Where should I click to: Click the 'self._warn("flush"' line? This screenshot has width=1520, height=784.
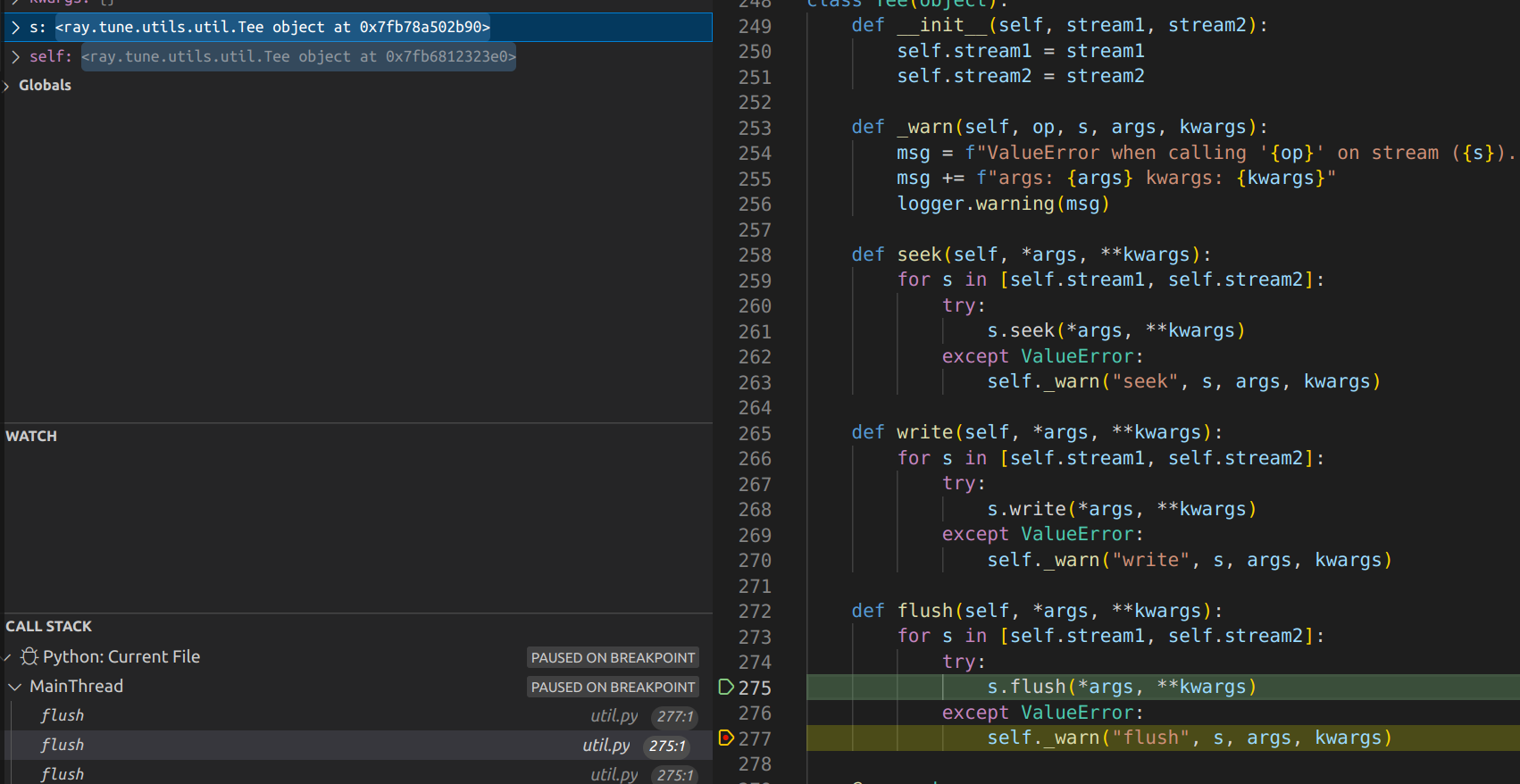point(1190,738)
